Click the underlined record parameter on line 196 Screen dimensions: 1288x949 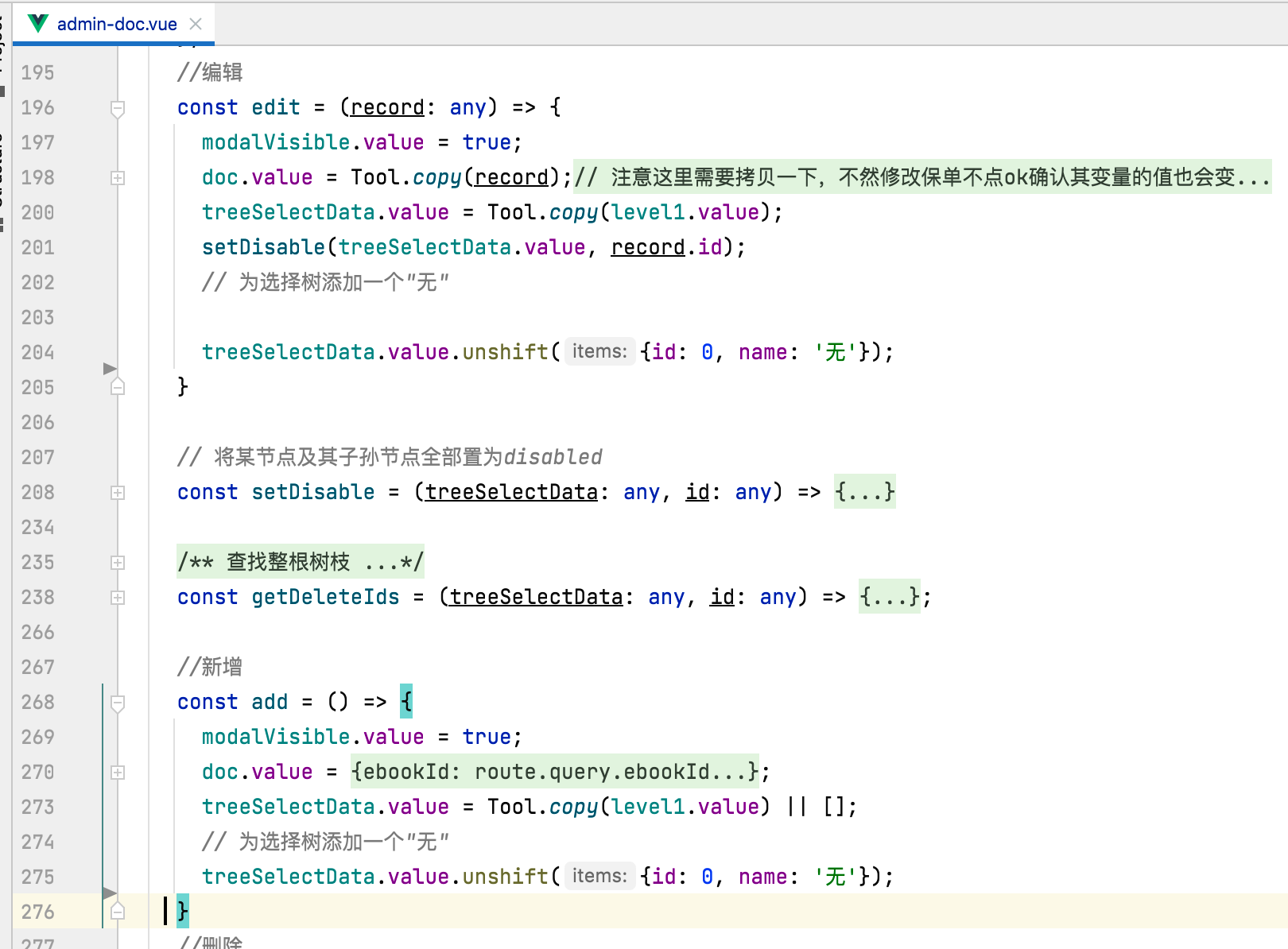387,107
